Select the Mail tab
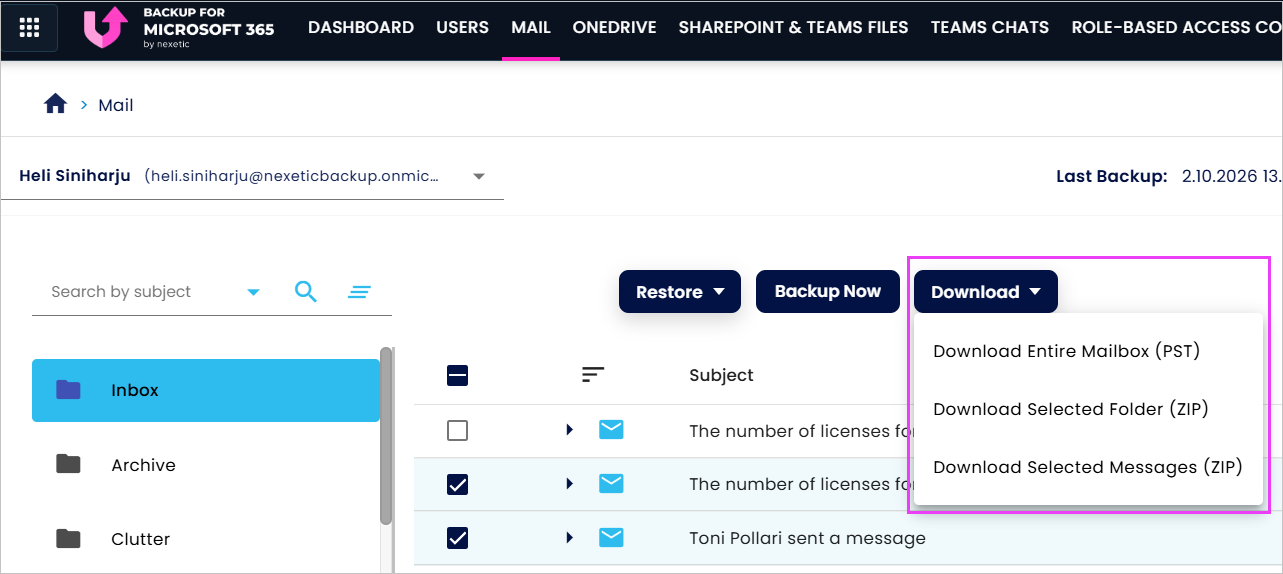The width and height of the screenshot is (1283, 574). coord(531,28)
